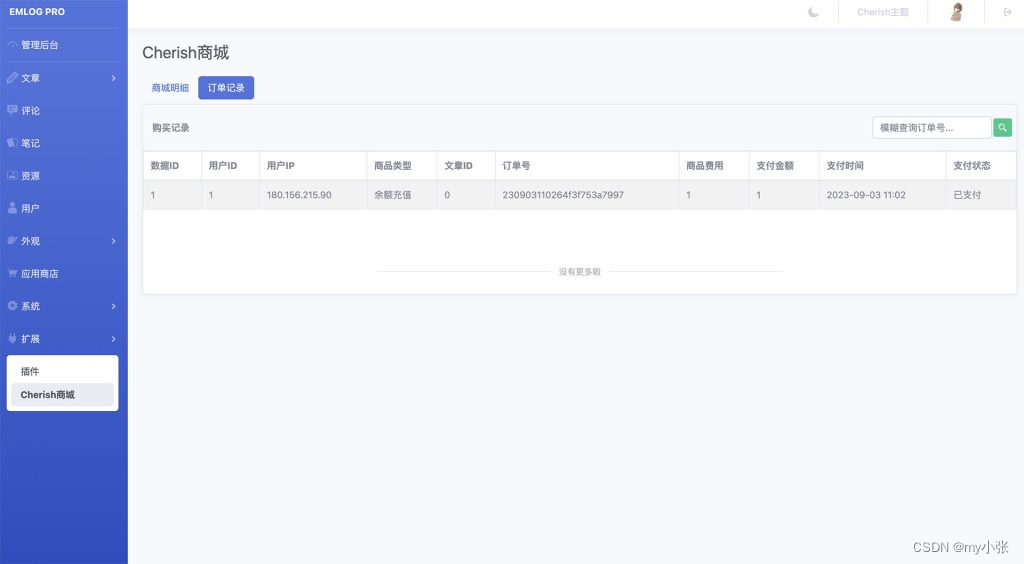The height and width of the screenshot is (564, 1024).
Task: Click the dashboard gauge icon
Action: point(12,44)
